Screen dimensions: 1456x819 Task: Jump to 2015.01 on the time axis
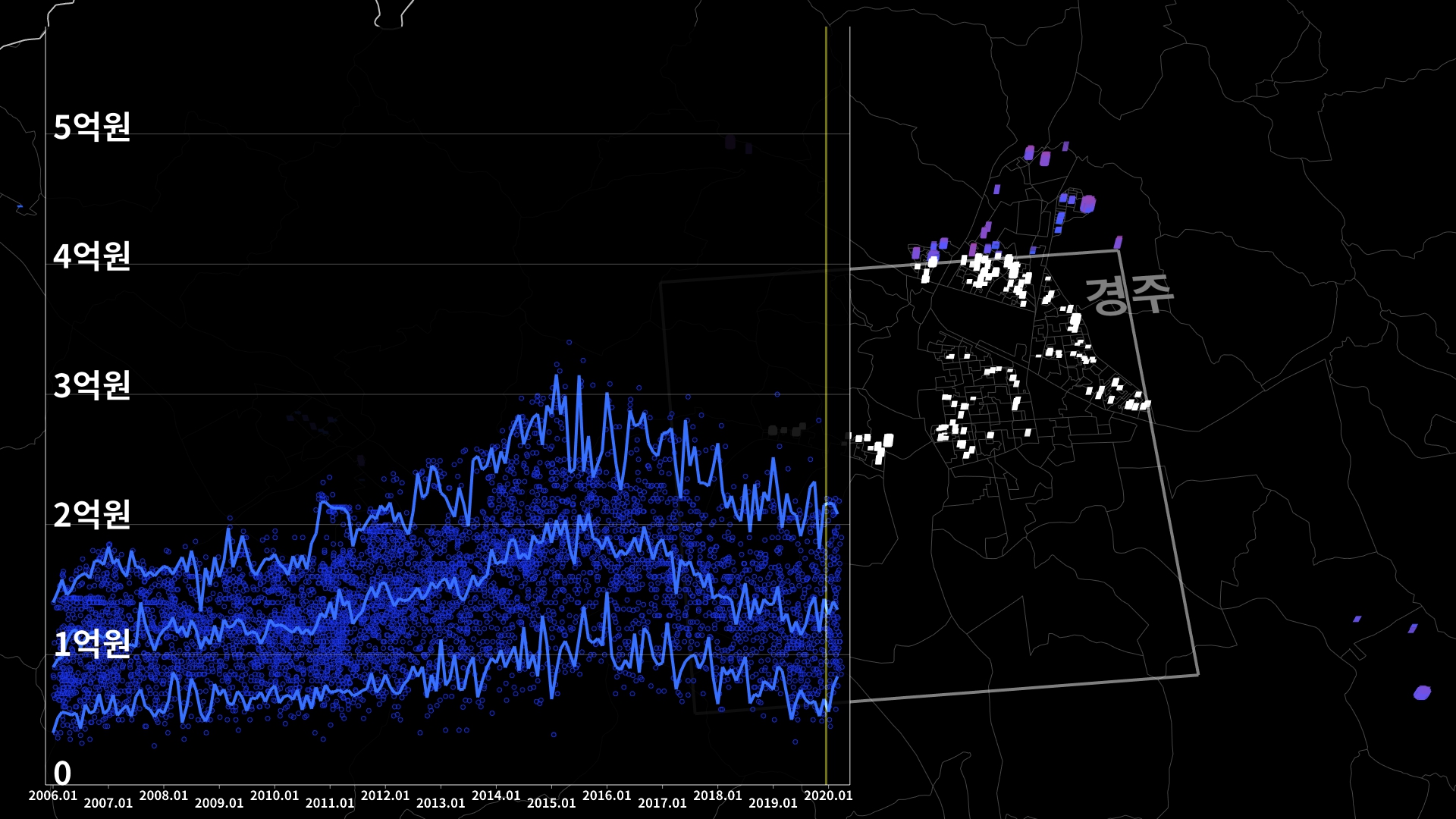pos(551,803)
